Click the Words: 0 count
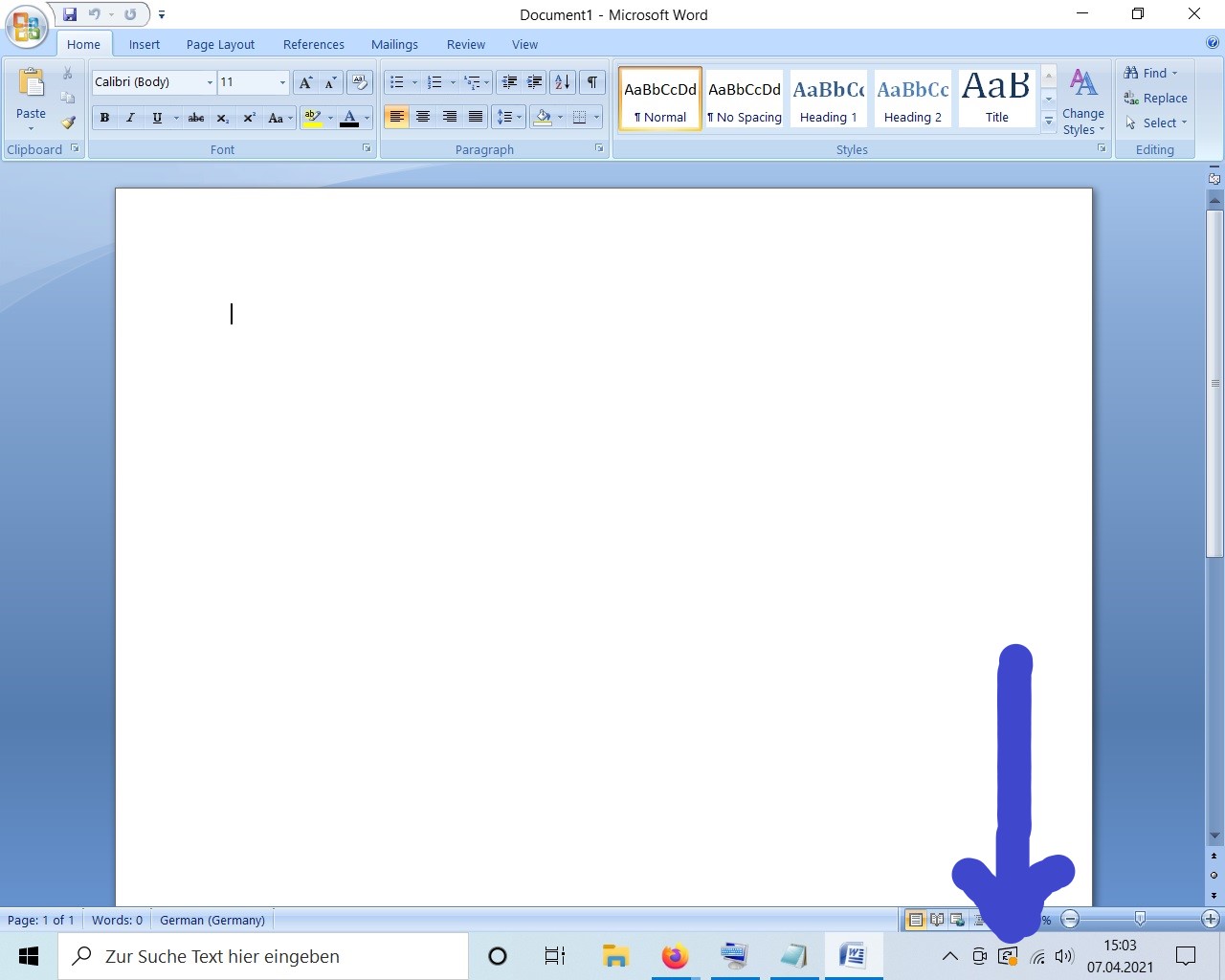Screen dimensions: 1225x980 pyautogui.click(x=117, y=920)
